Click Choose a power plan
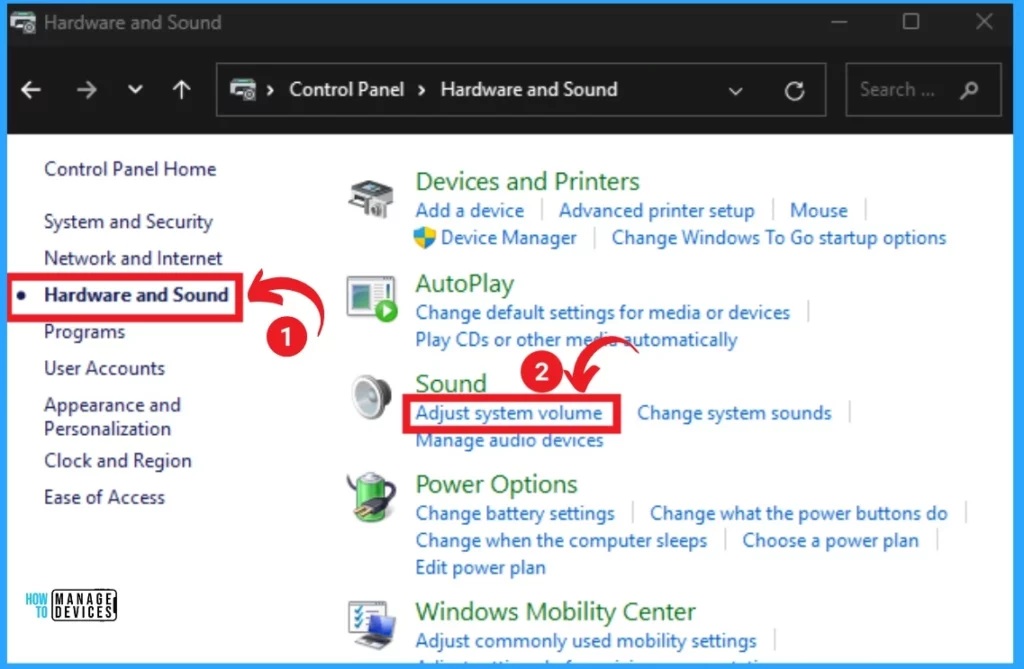This screenshot has width=1024, height=669. (x=831, y=540)
